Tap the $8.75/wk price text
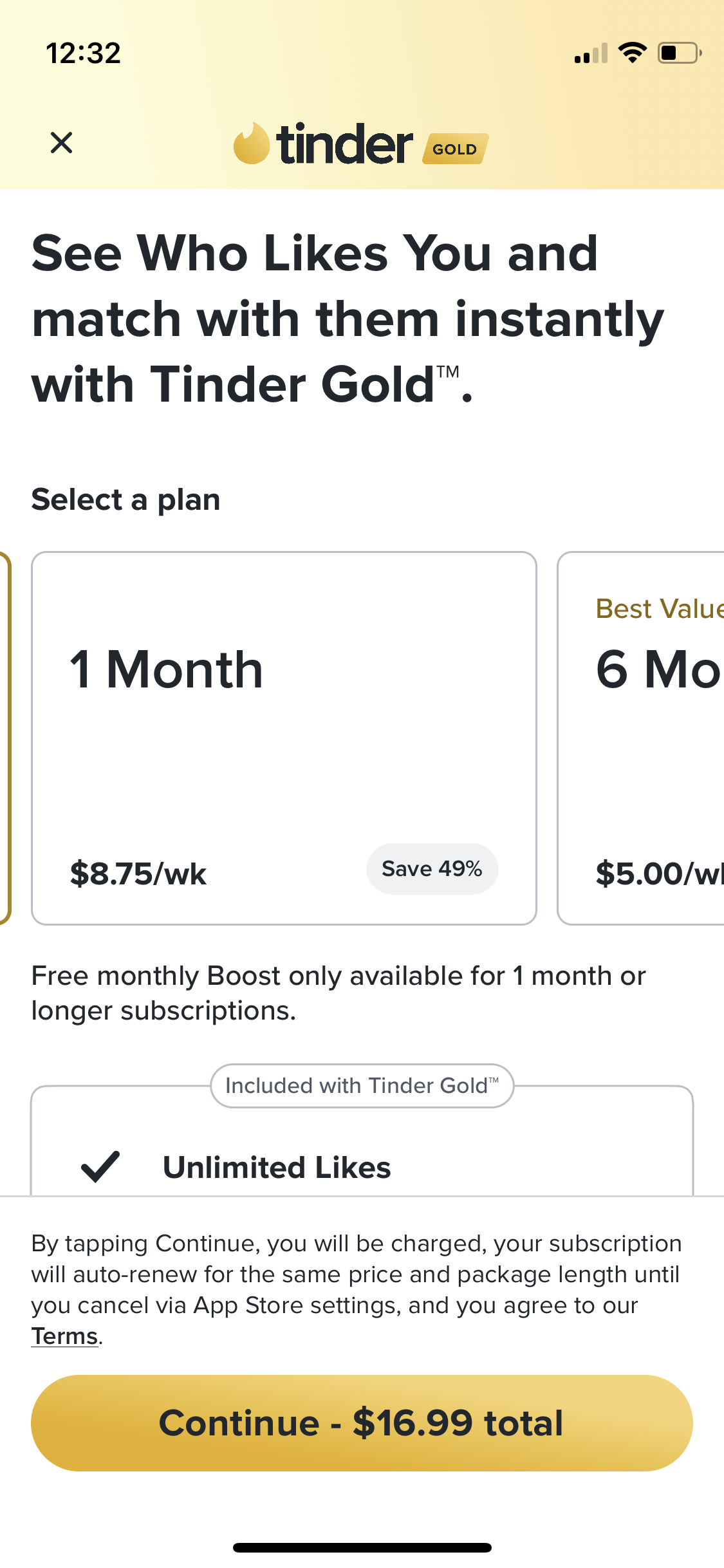This screenshot has height=1568, width=724. 138,873
